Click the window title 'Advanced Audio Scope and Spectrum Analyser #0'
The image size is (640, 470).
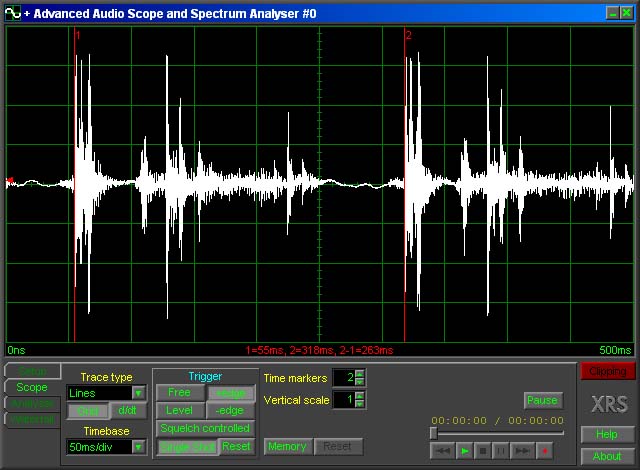click(x=175, y=13)
